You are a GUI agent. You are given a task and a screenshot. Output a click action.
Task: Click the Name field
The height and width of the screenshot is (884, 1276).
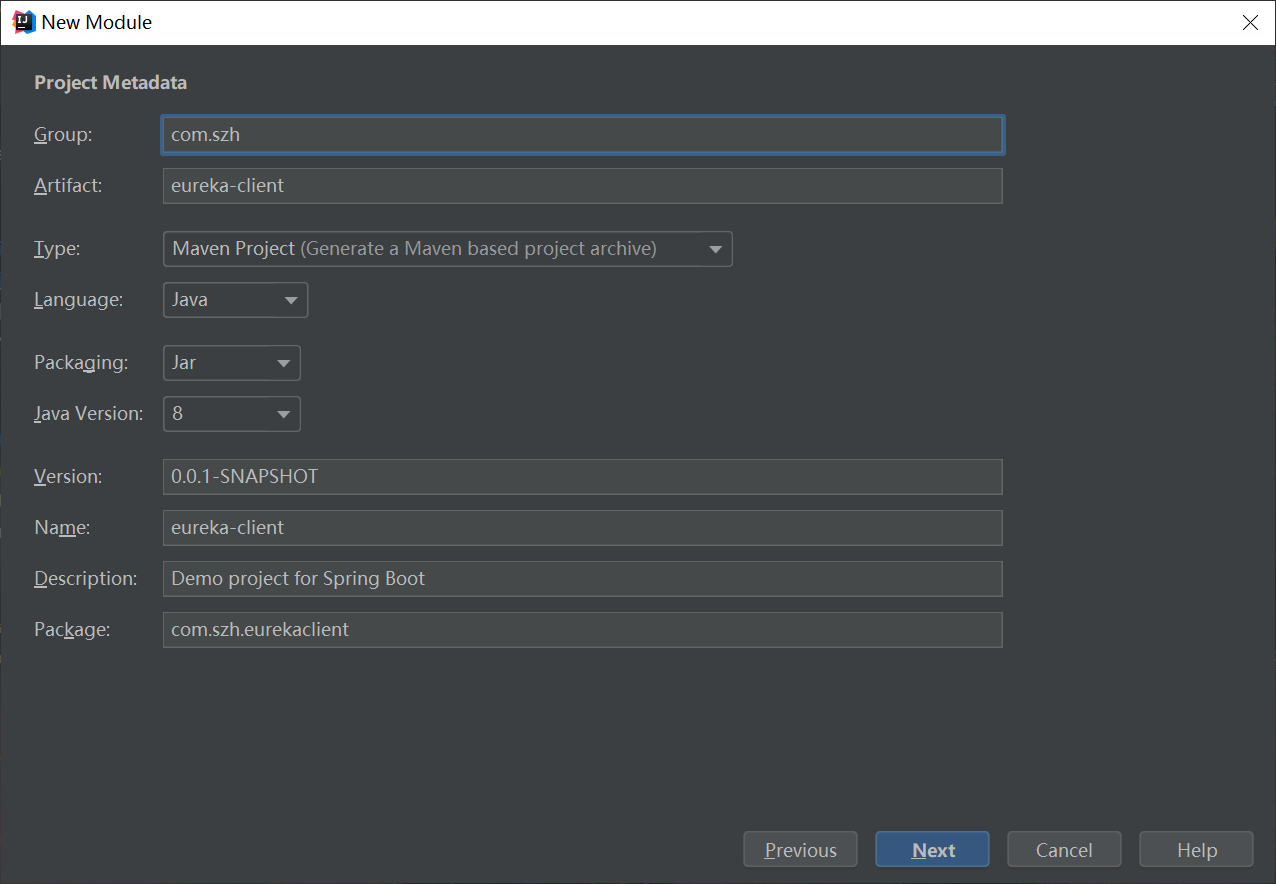582,528
